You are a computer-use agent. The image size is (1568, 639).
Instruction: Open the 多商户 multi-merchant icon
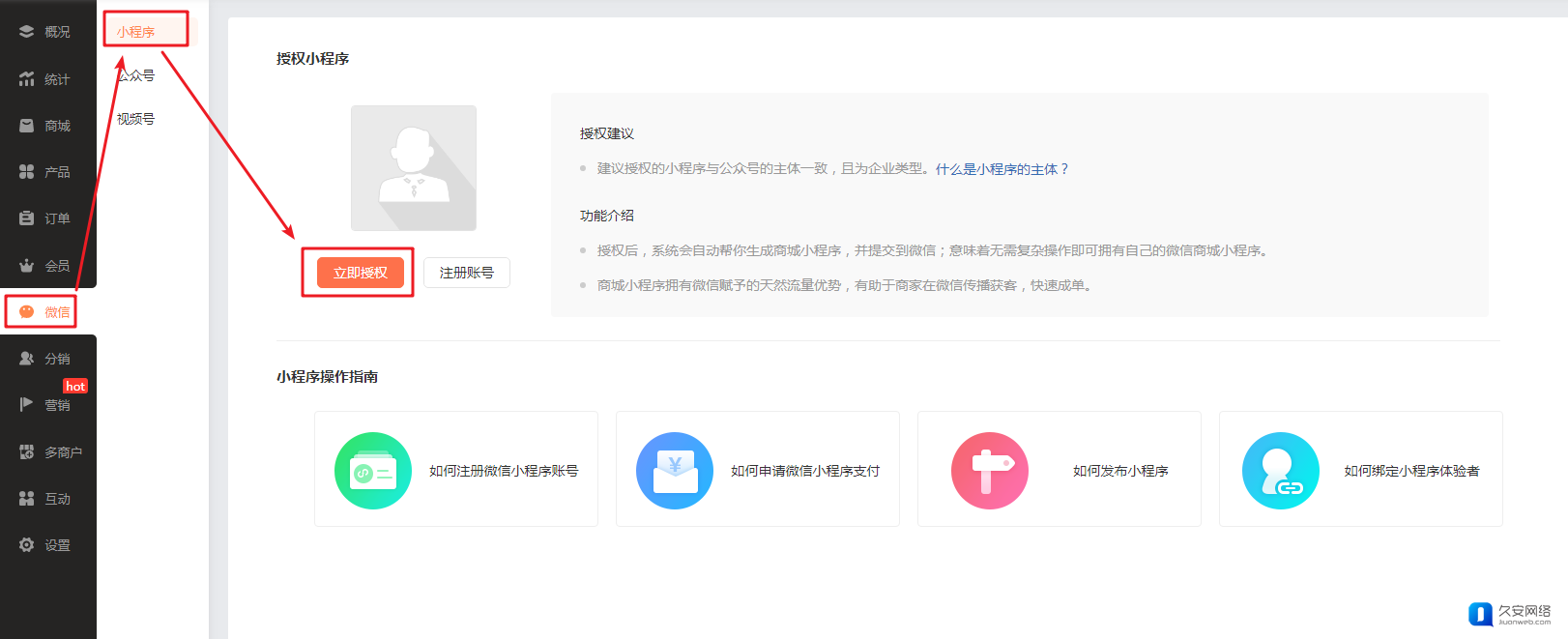click(x=26, y=451)
